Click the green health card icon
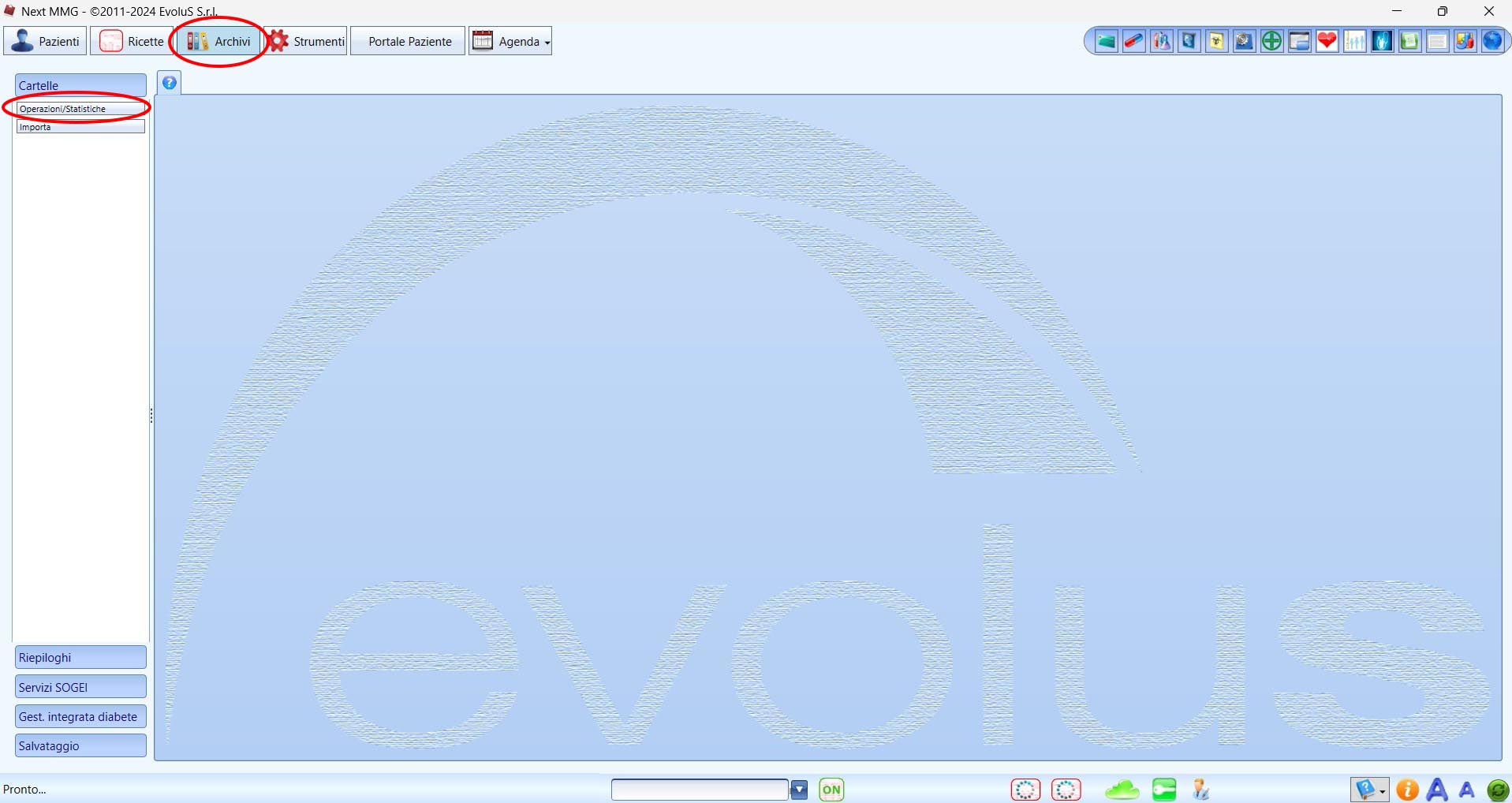 [x=1106, y=41]
